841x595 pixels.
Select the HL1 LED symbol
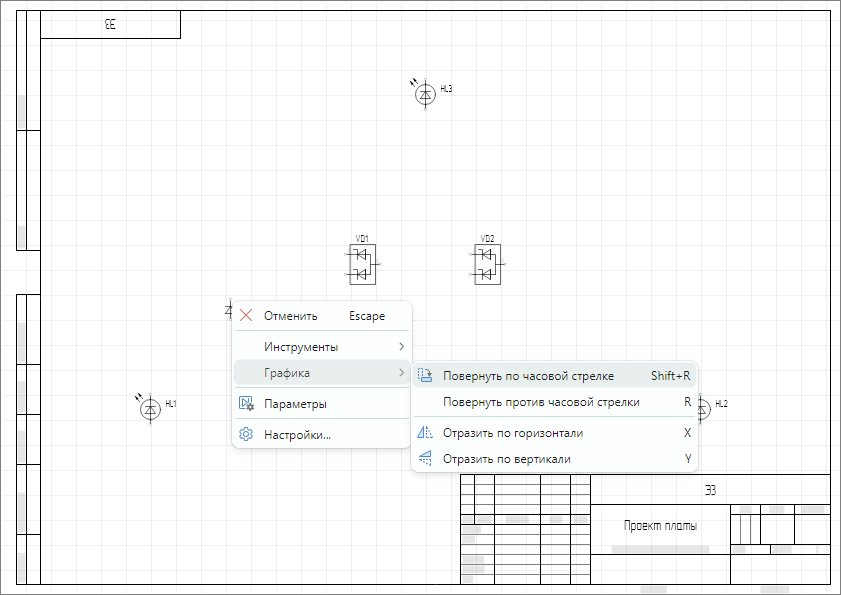(150, 408)
